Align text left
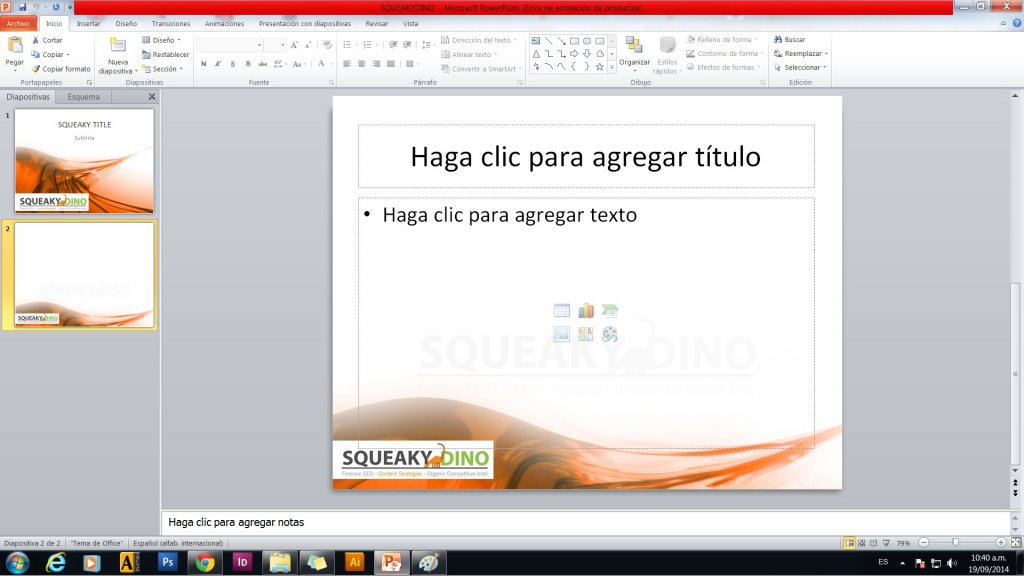Image resolution: width=1024 pixels, height=576 pixels. point(347,64)
